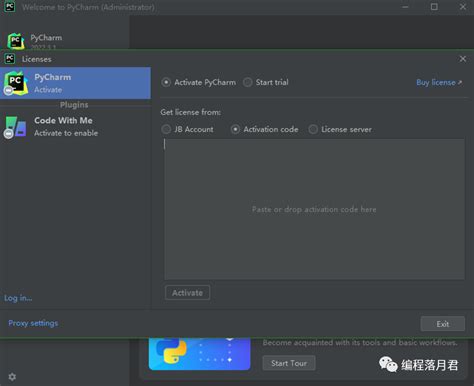This screenshot has width=474, height=386.
Task: Select PyCharm item in Licenses list
Action: 75,83
